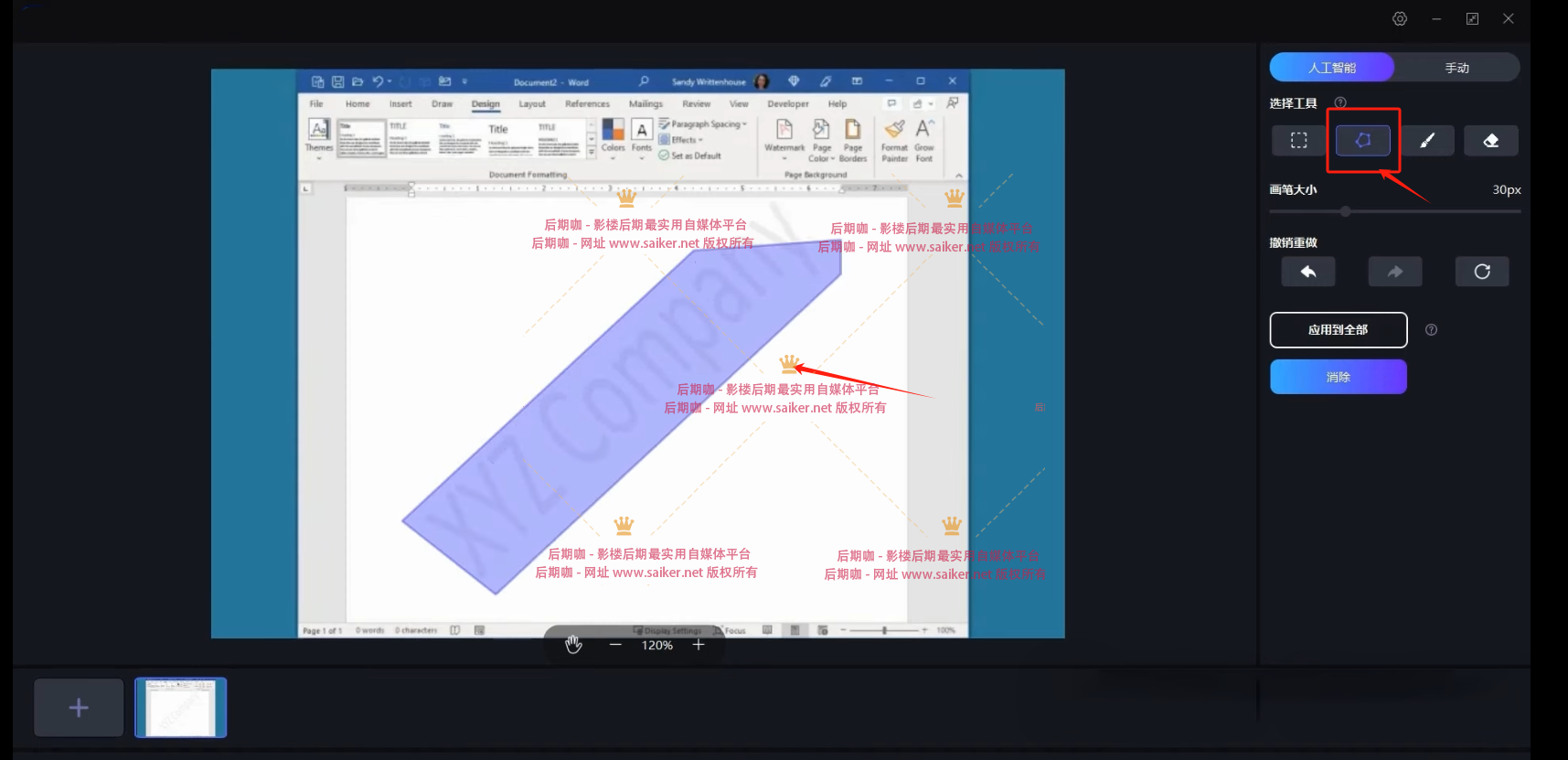The width and height of the screenshot is (1568, 760).
Task: Select the brush tool
Action: [1426, 141]
